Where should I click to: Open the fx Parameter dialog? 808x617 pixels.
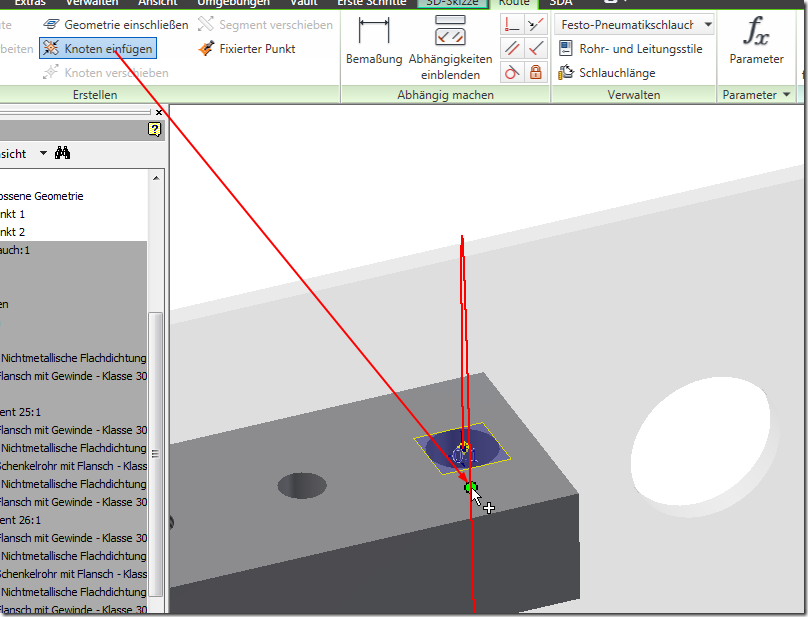point(756,40)
